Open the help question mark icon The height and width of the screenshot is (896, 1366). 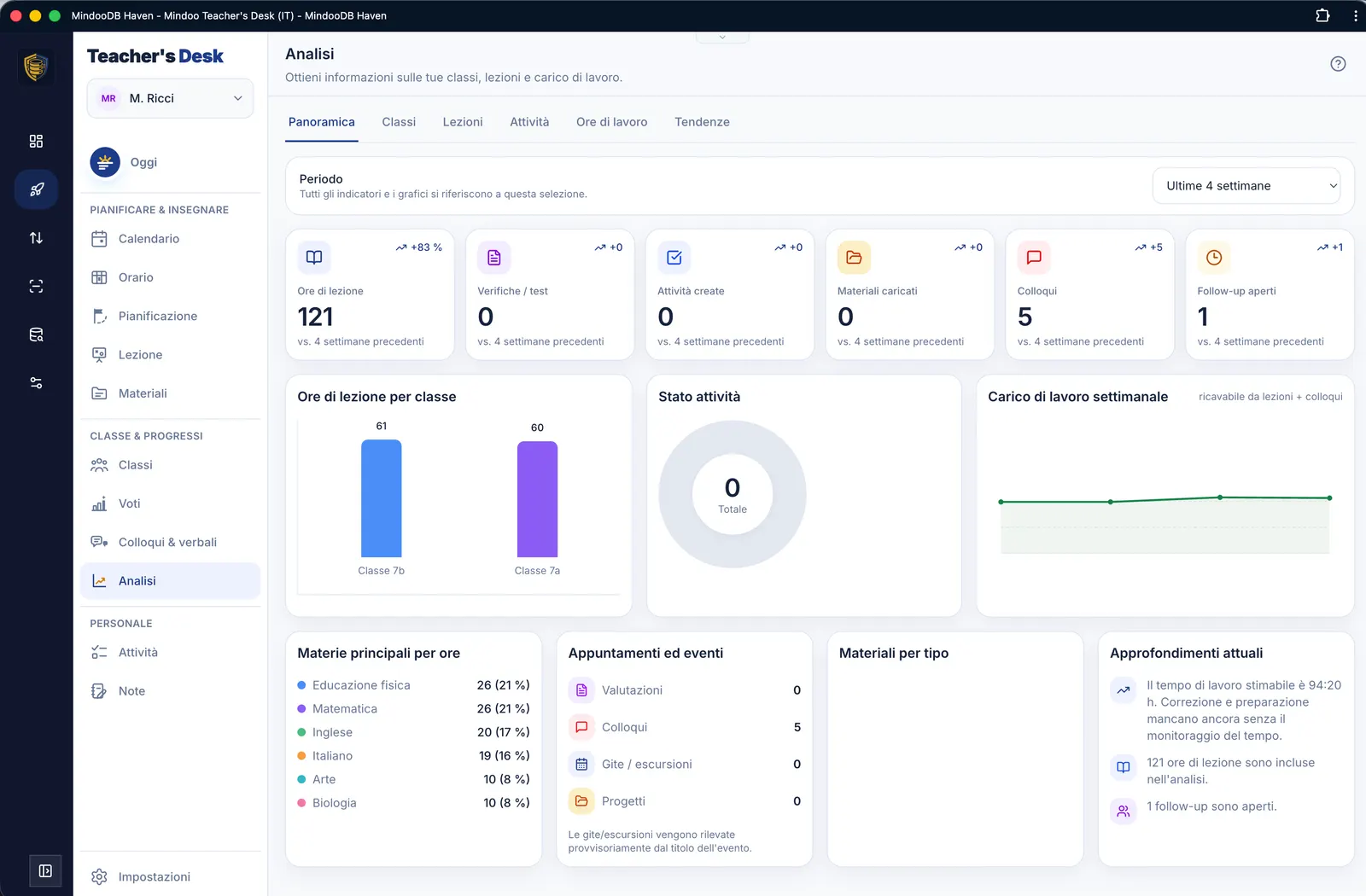(x=1338, y=64)
